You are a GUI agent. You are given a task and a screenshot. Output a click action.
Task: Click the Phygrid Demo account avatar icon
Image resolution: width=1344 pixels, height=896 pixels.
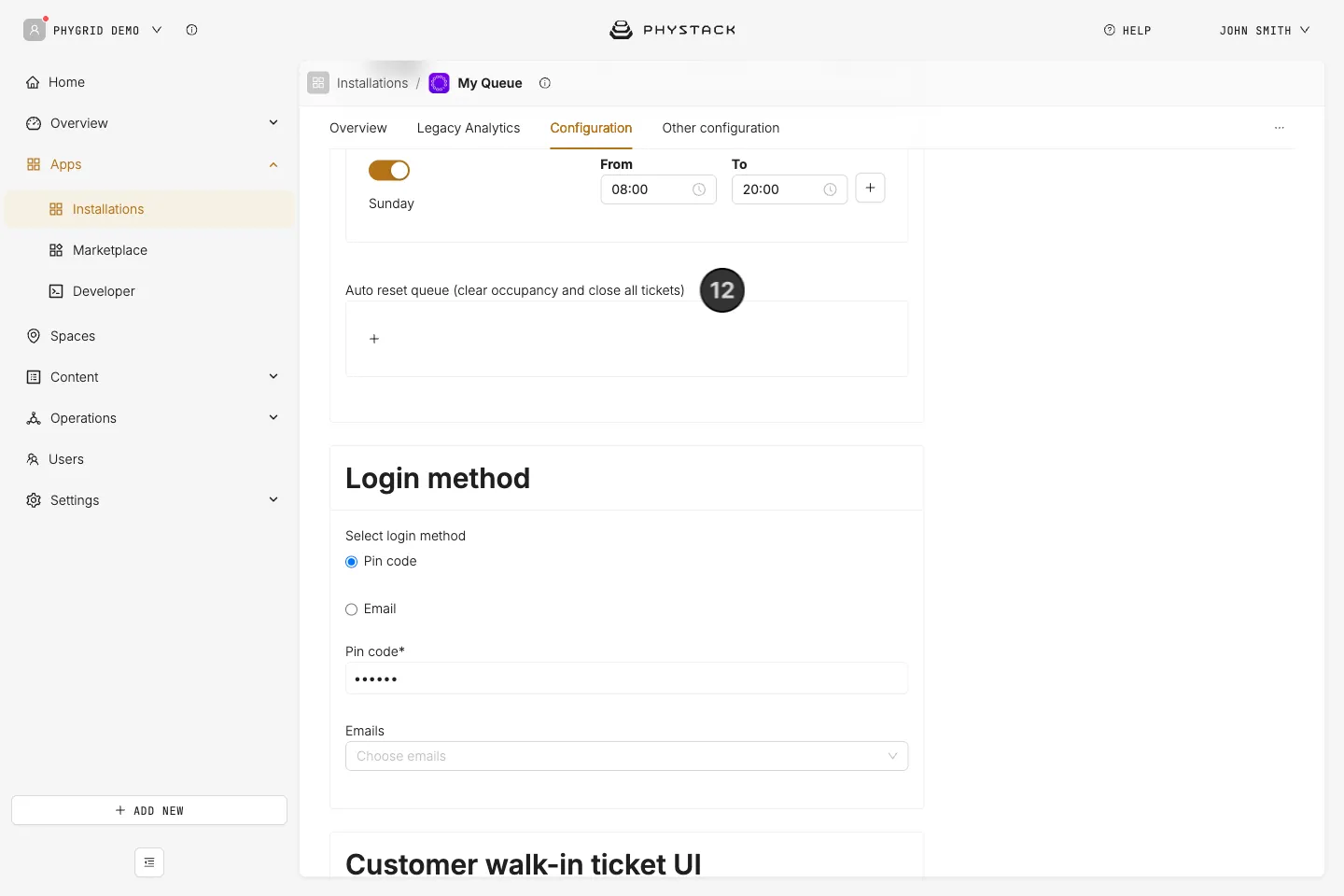coord(35,30)
